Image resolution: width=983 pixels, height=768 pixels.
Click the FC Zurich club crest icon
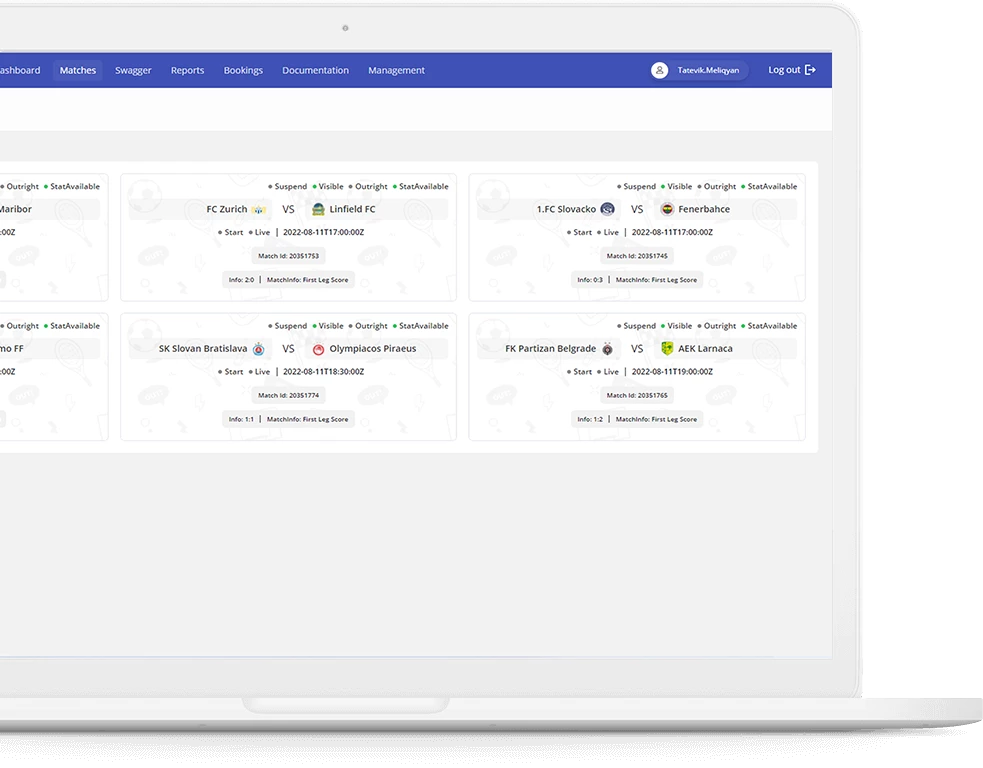coord(258,209)
